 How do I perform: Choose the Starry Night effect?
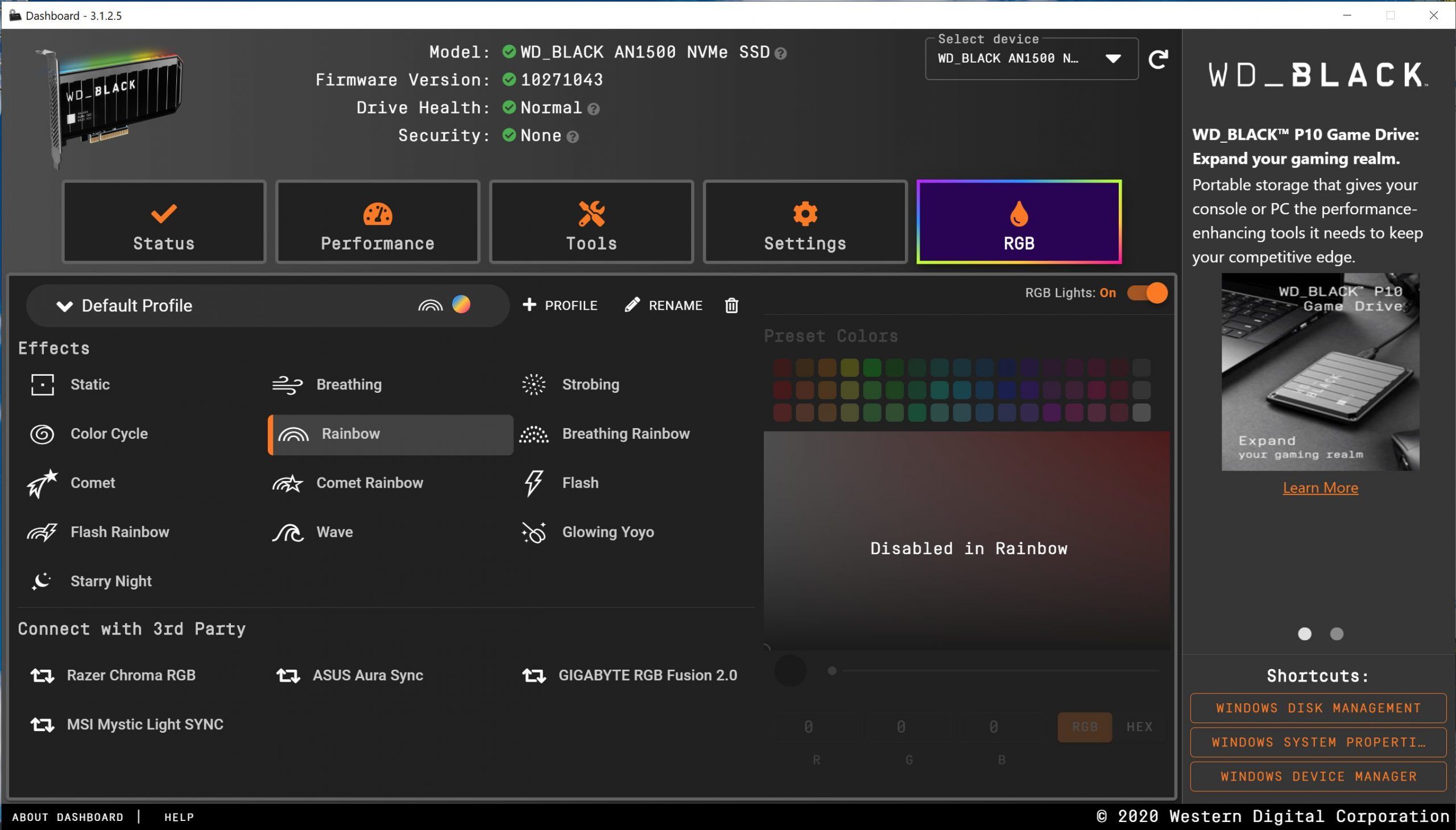111,581
